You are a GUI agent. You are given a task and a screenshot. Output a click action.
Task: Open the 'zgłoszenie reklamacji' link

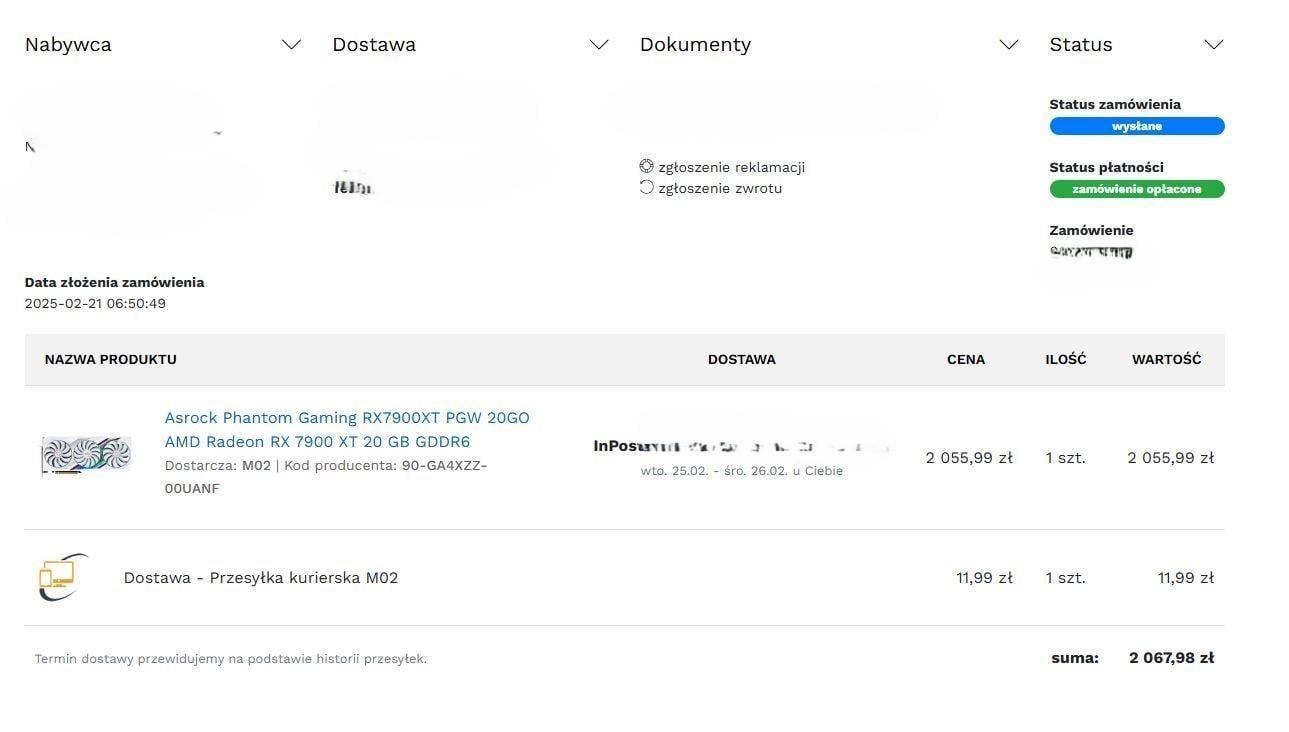(x=731, y=167)
